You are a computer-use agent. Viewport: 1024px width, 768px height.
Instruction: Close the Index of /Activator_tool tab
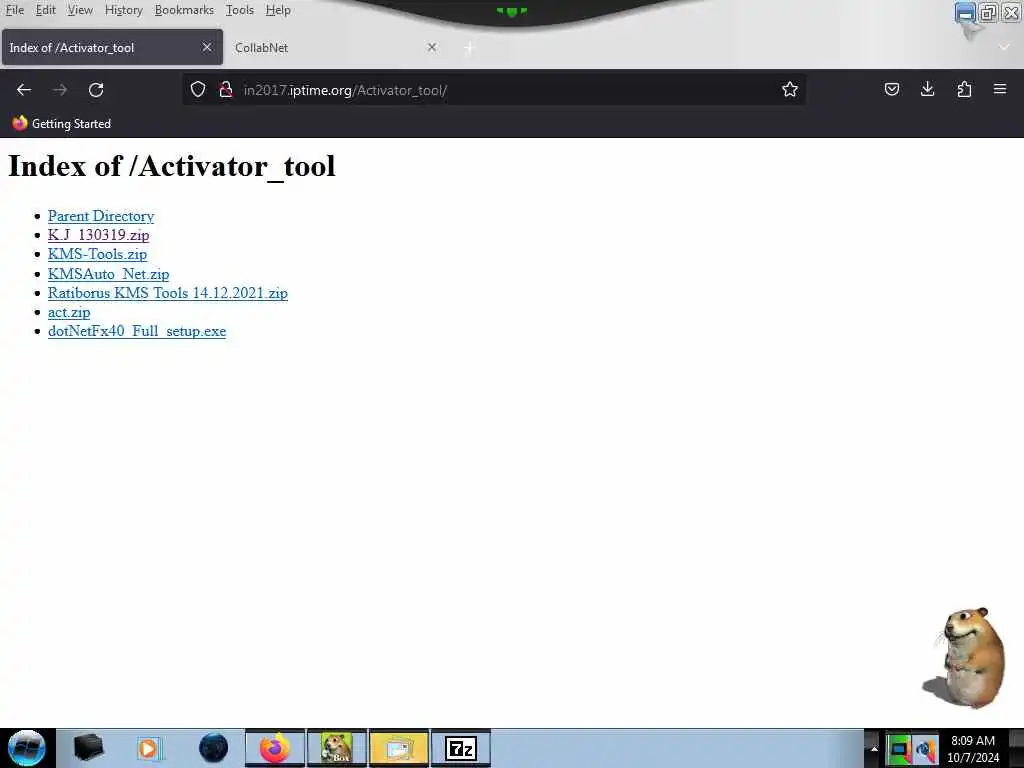(x=207, y=48)
